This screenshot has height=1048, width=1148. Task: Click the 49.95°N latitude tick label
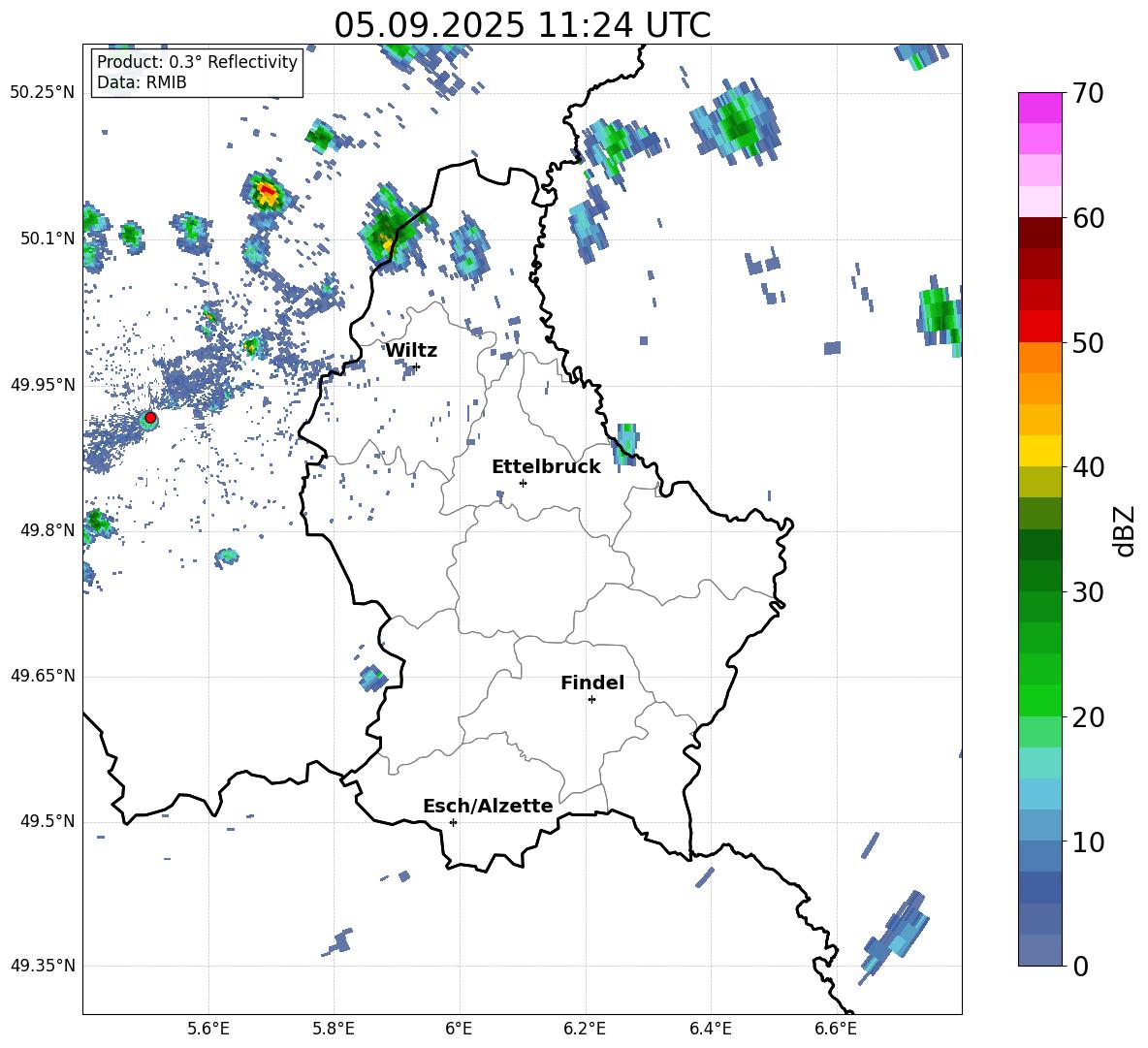43,385
